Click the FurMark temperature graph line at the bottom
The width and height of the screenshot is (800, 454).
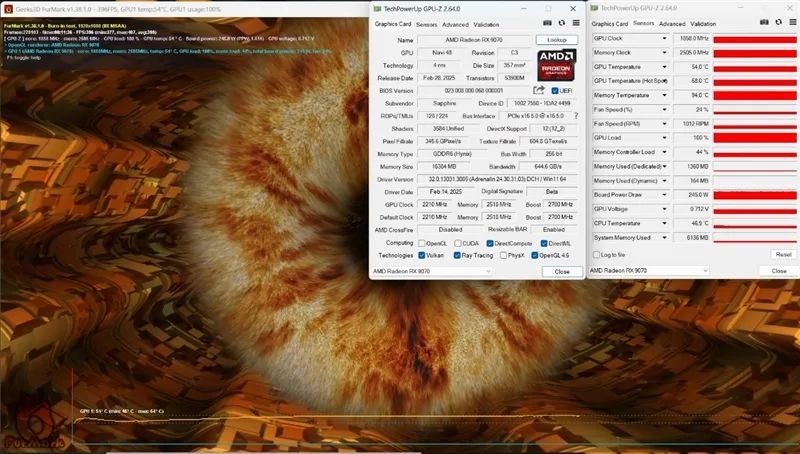tap(327, 419)
